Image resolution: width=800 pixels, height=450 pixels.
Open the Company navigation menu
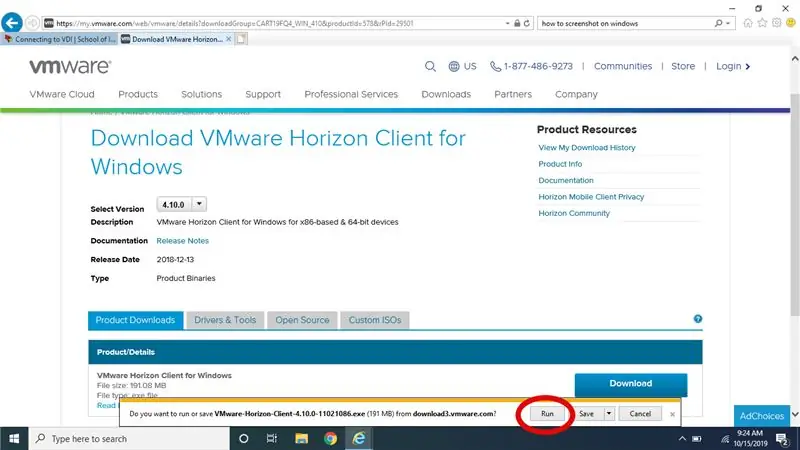pos(576,94)
